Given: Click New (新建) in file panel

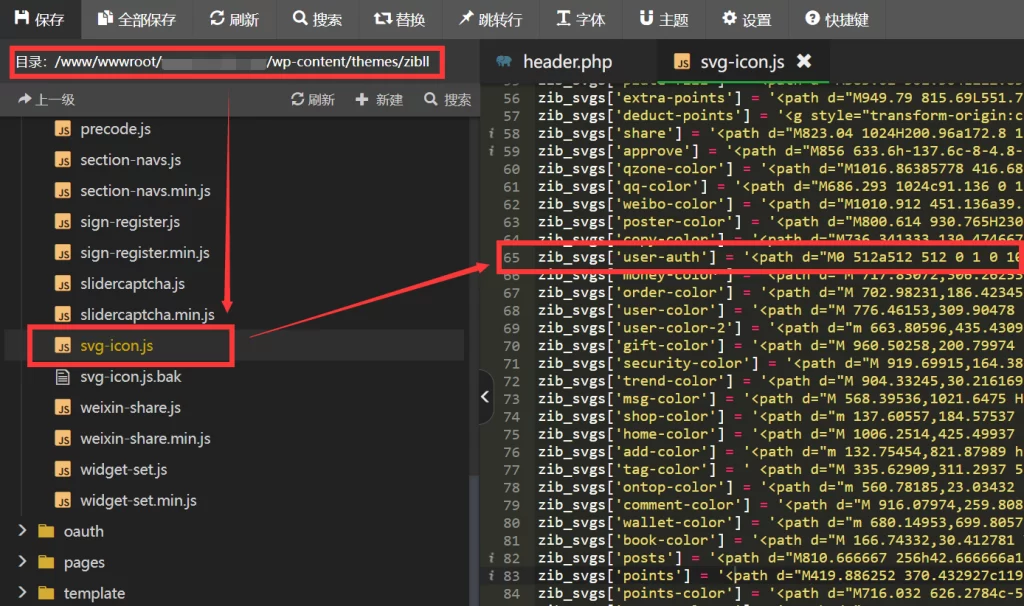Looking at the screenshot, I should 379,99.
